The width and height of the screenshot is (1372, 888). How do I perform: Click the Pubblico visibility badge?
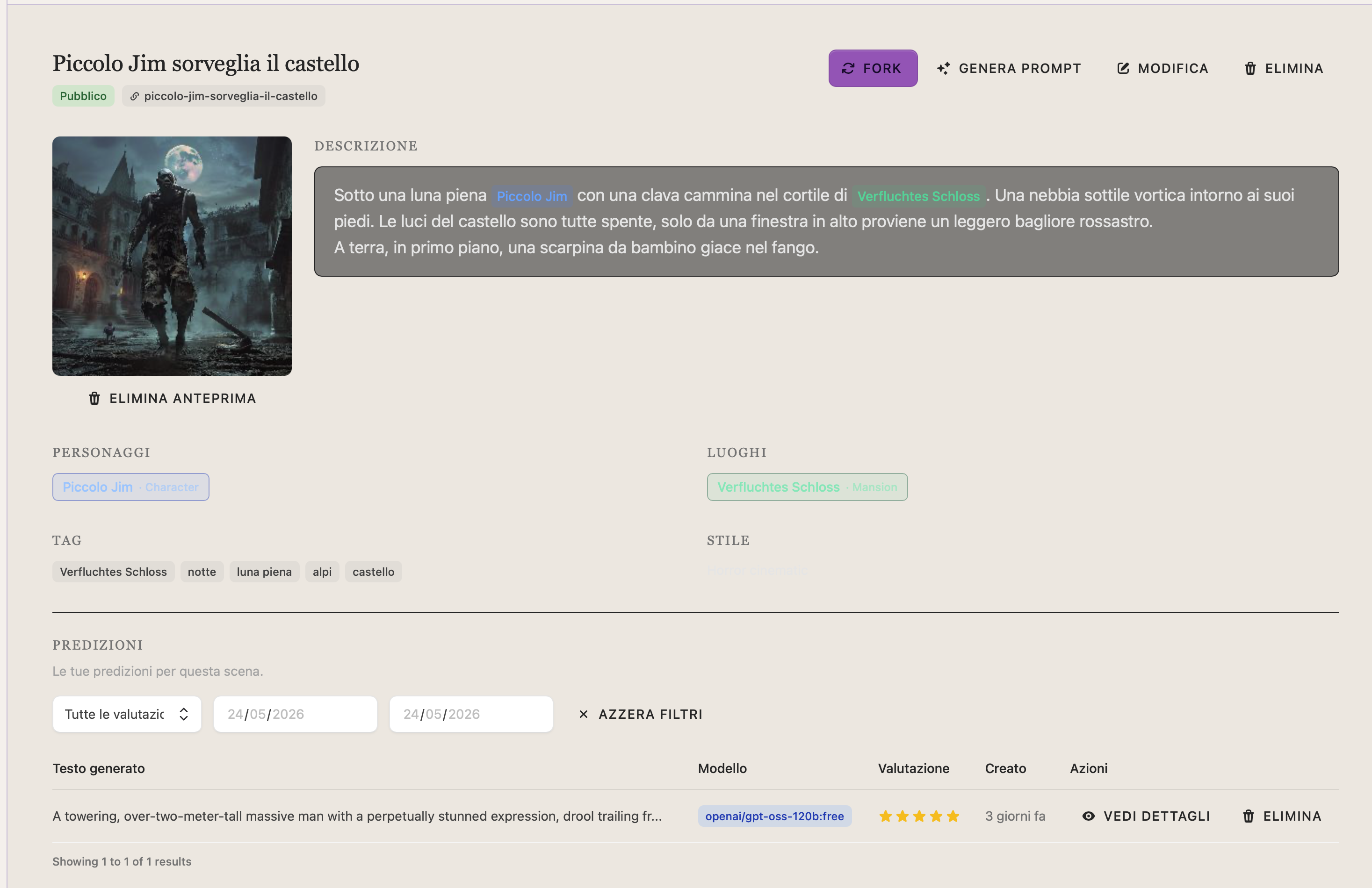pyautogui.click(x=83, y=96)
